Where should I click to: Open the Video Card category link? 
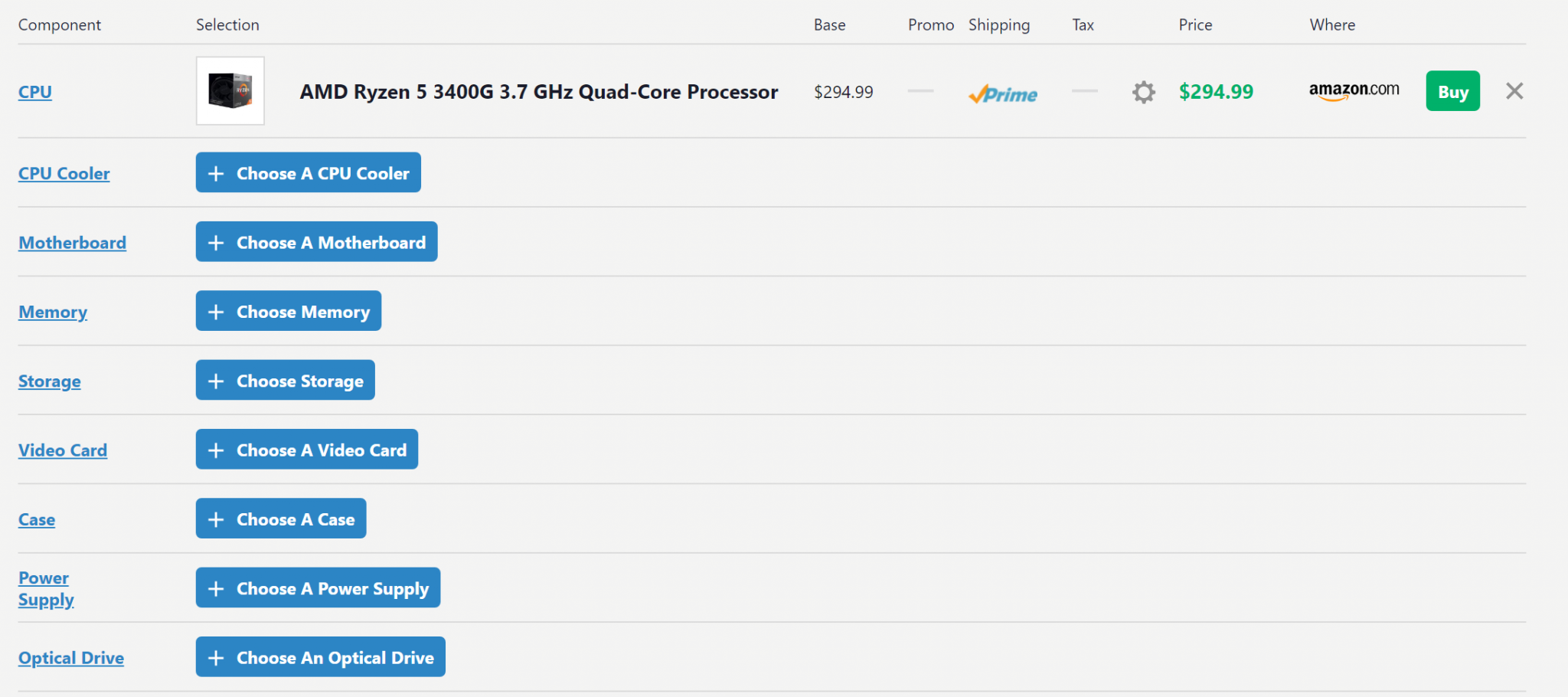[63, 450]
